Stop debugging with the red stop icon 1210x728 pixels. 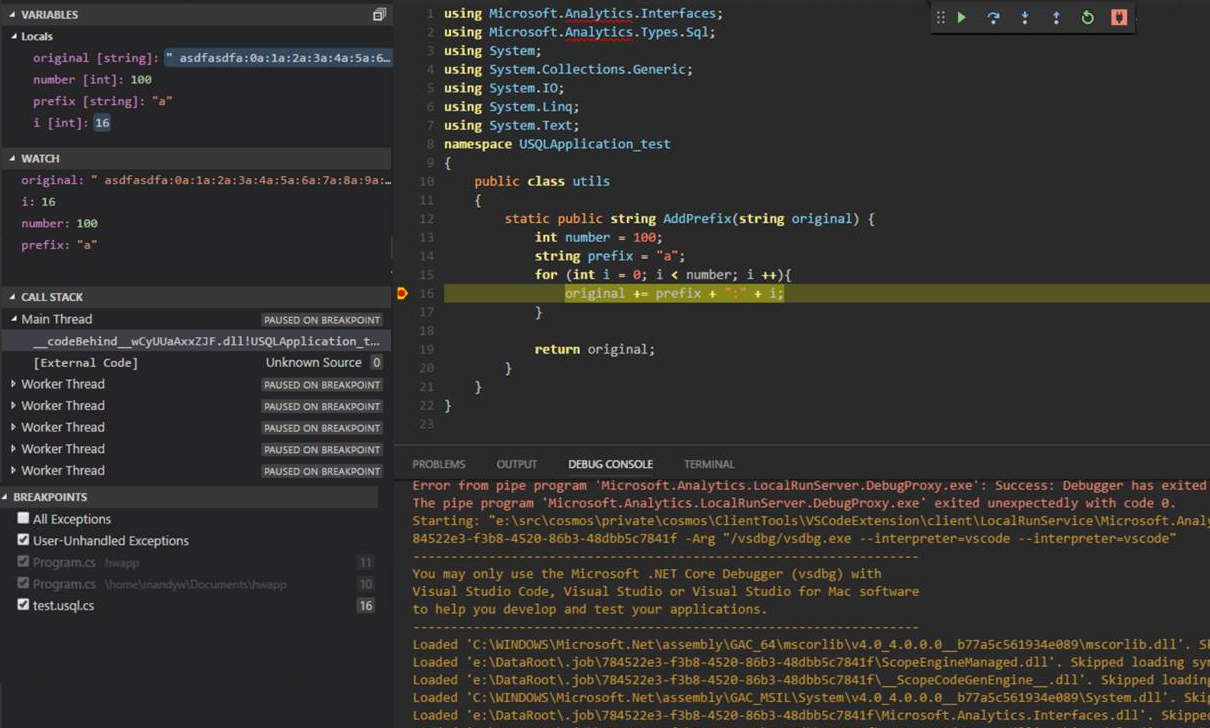[x=1118, y=17]
